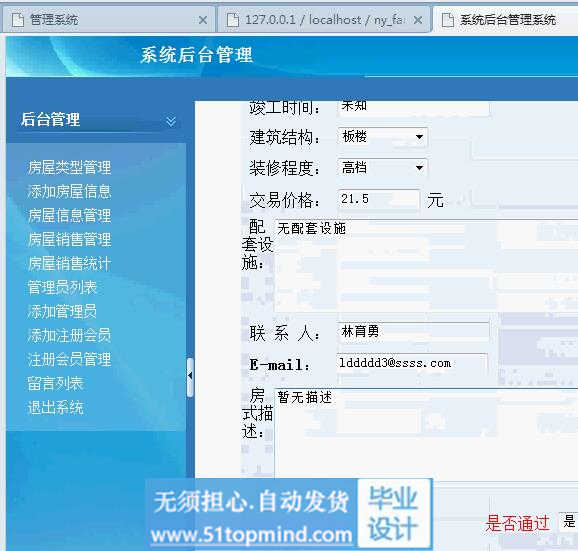The image size is (578, 551).
Task: Open the 留言列表 page
Action: click(x=55, y=384)
